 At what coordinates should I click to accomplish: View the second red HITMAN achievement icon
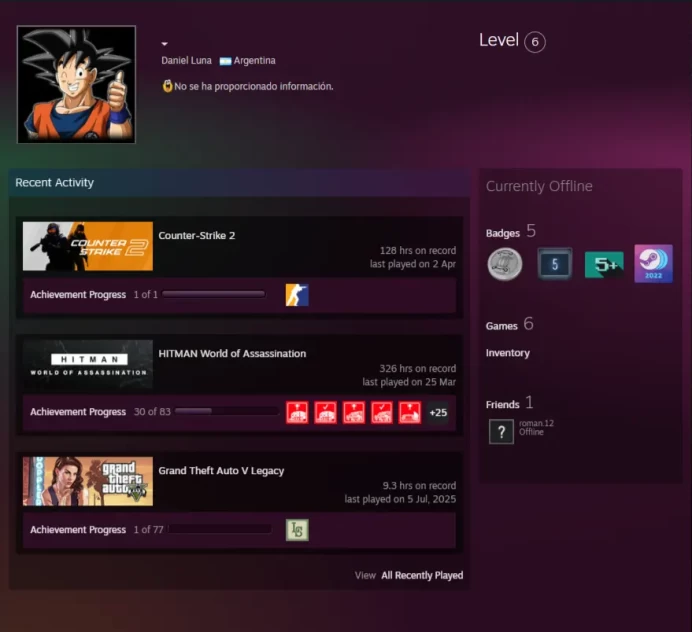click(x=325, y=413)
